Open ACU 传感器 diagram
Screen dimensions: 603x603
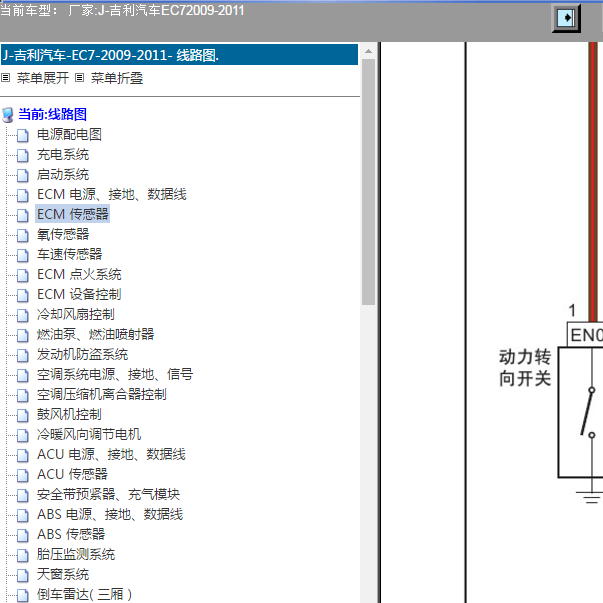[72, 475]
